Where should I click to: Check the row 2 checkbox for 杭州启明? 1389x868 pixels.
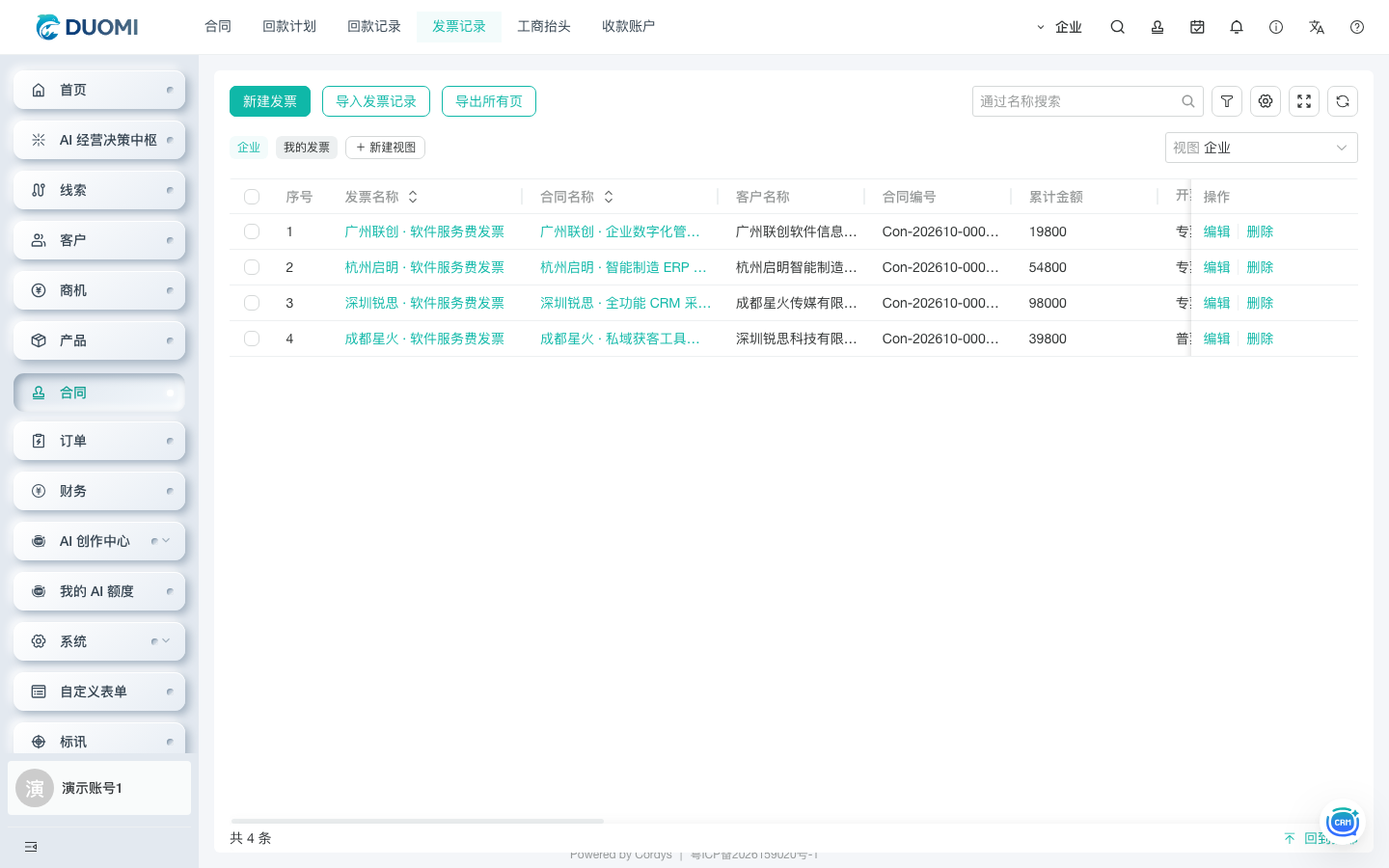[x=252, y=267]
